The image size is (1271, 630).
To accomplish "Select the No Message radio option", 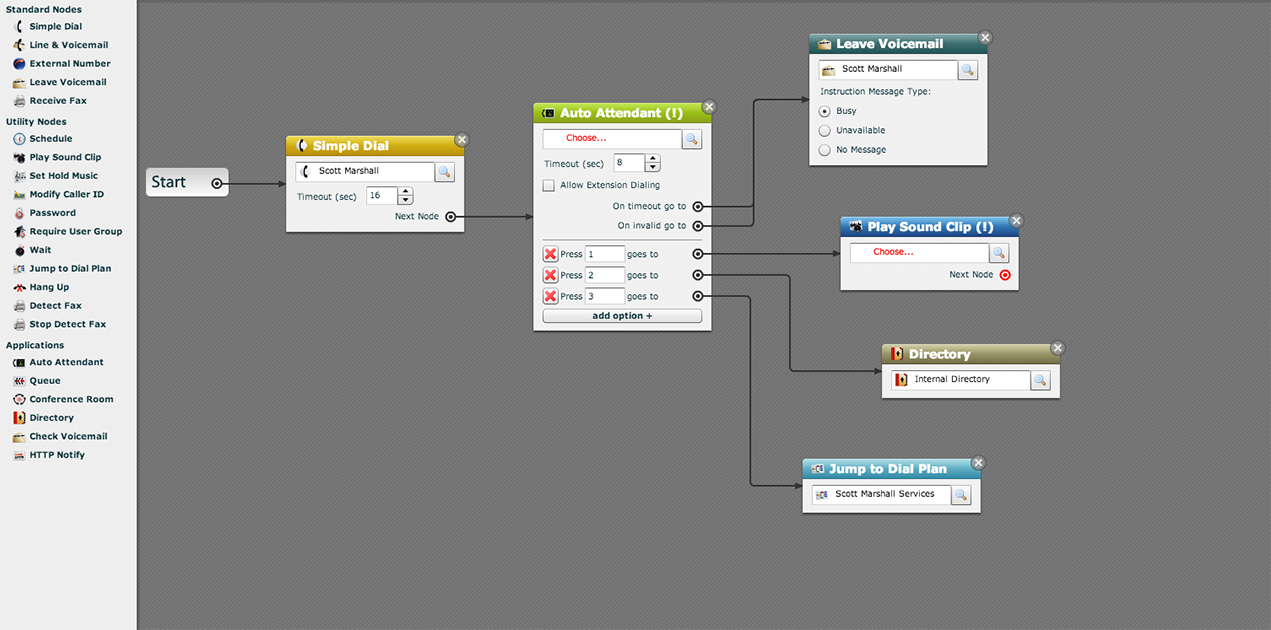I will pos(825,150).
